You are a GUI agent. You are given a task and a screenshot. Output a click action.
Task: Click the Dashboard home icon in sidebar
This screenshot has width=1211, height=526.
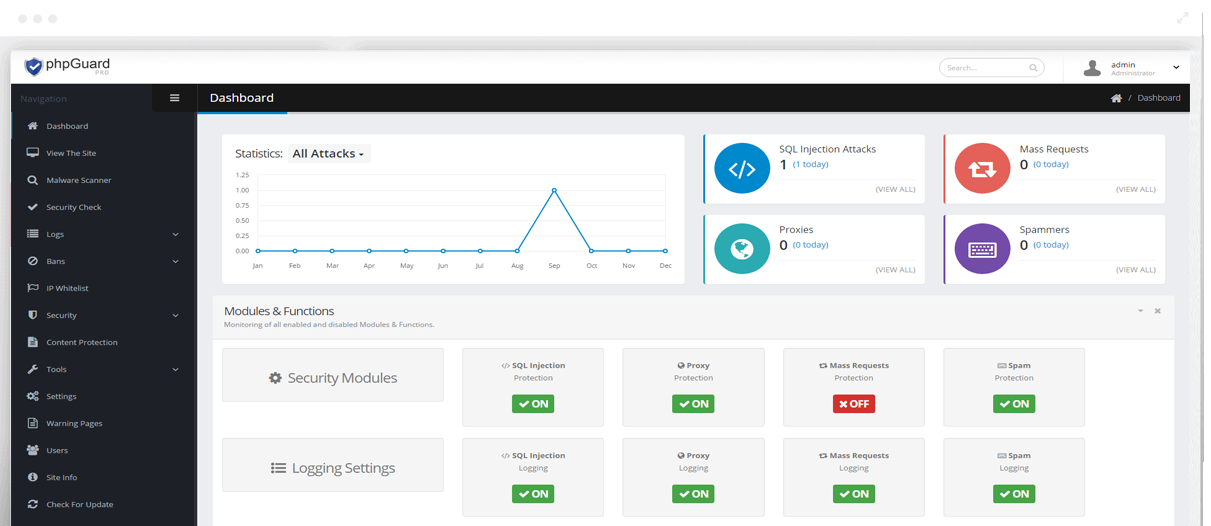point(33,126)
